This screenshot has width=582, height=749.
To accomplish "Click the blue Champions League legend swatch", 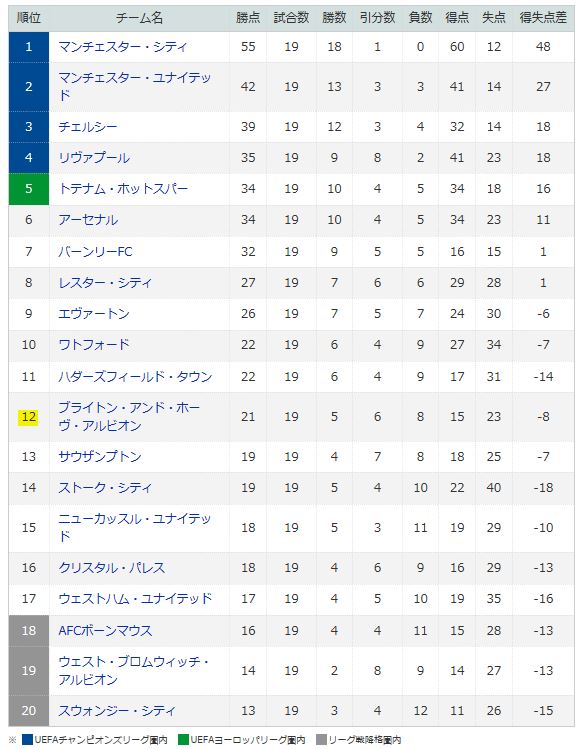I will coord(27,740).
